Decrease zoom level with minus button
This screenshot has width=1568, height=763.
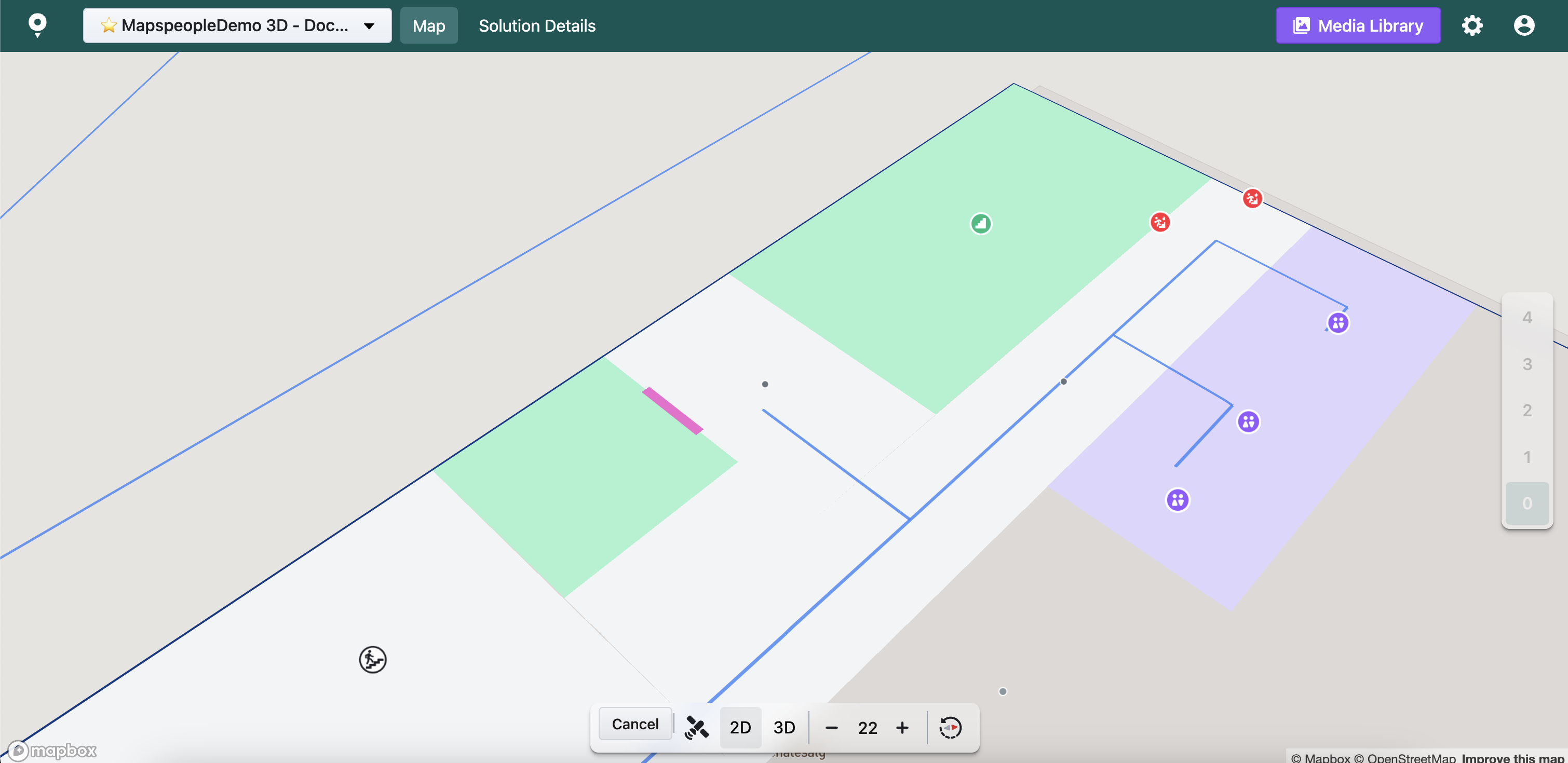(831, 727)
